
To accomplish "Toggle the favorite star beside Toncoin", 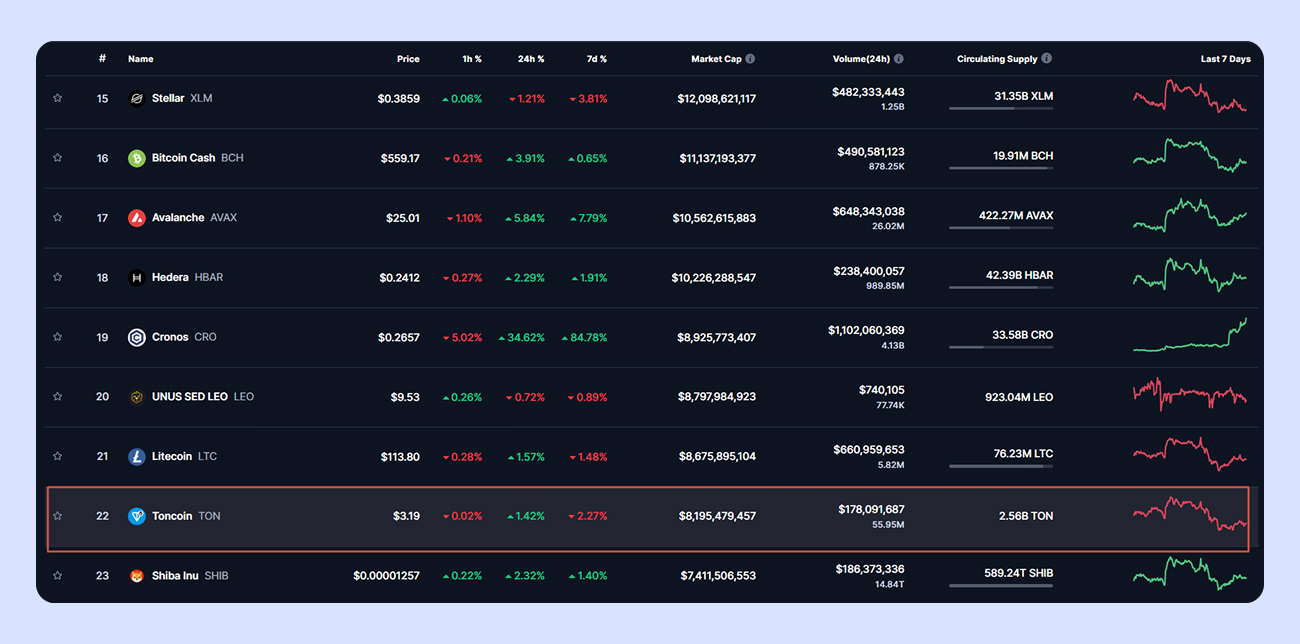I will tap(58, 517).
